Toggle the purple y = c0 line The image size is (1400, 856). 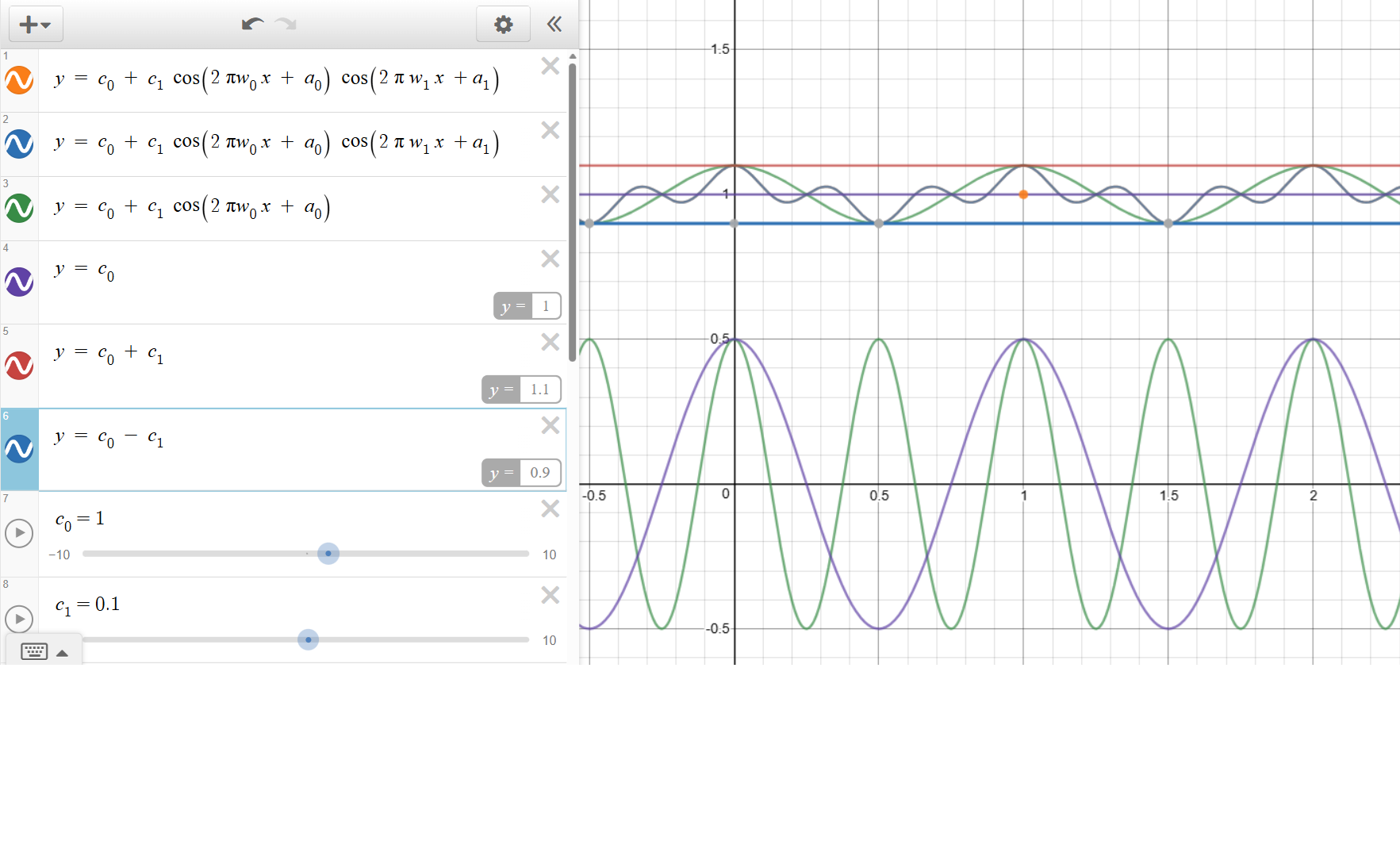pyautogui.click(x=19, y=282)
